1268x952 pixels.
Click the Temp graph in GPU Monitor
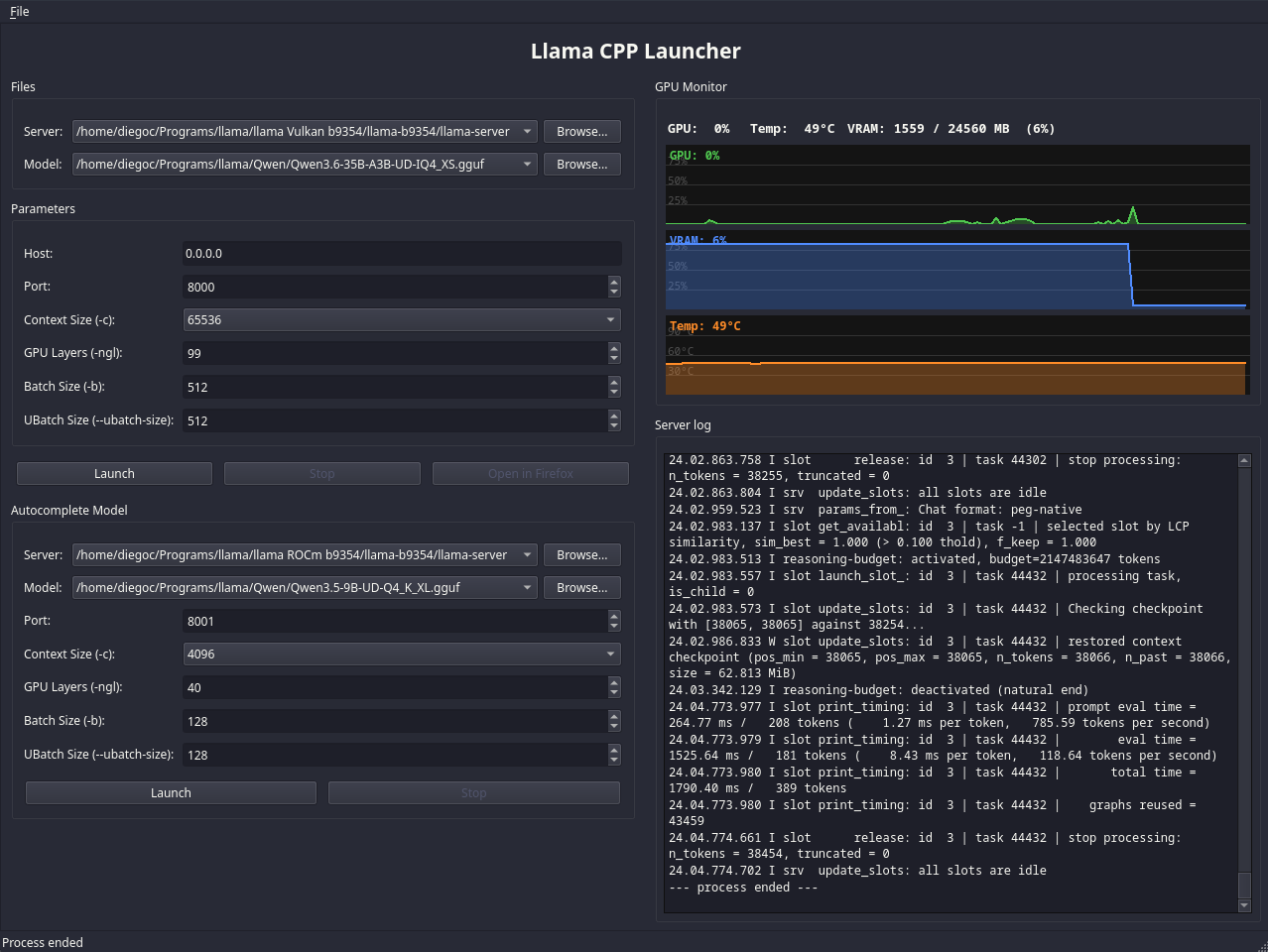pyautogui.click(x=957, y=355)
